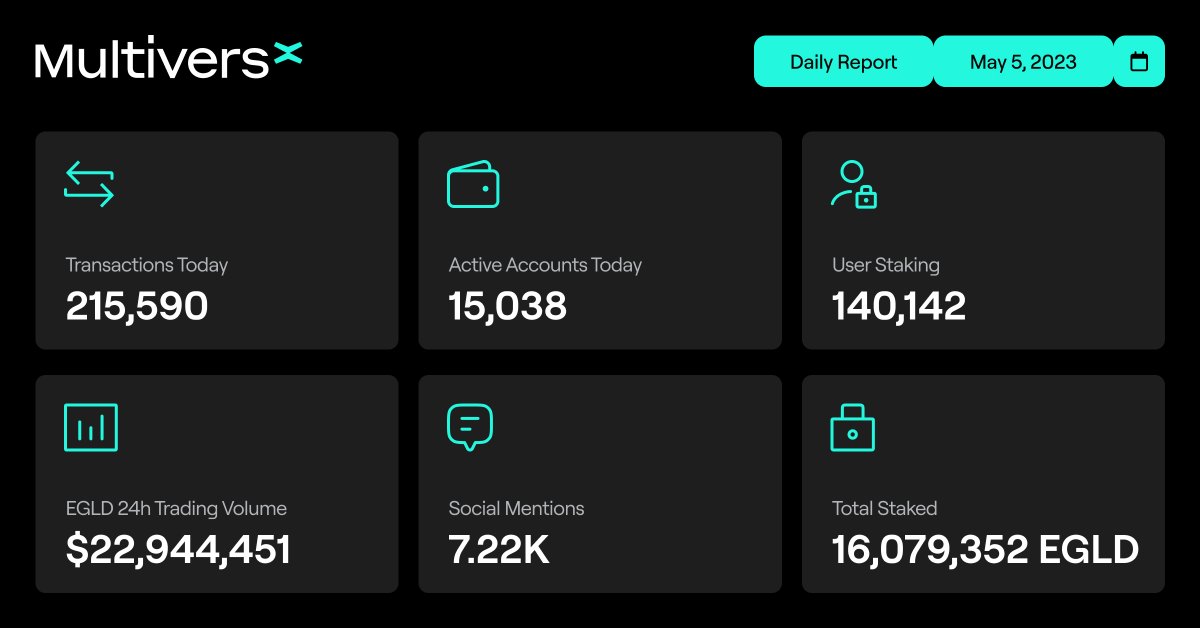
Task: Click the MultiversX logo
Action: coord(168,60)
